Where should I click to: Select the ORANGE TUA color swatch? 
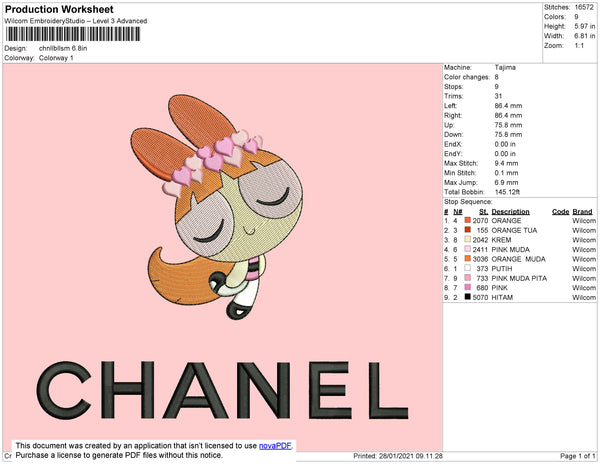pos(468,230)
